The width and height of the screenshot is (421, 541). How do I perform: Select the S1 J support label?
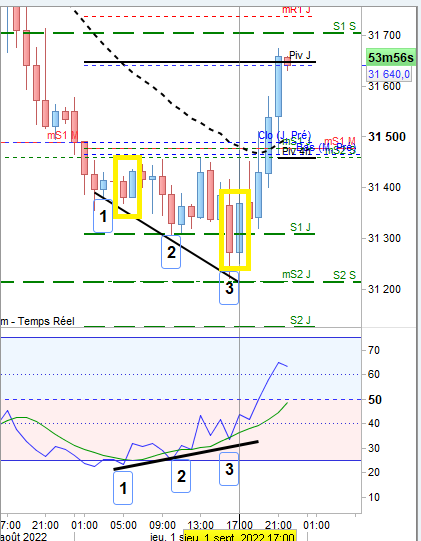point(300,227)
